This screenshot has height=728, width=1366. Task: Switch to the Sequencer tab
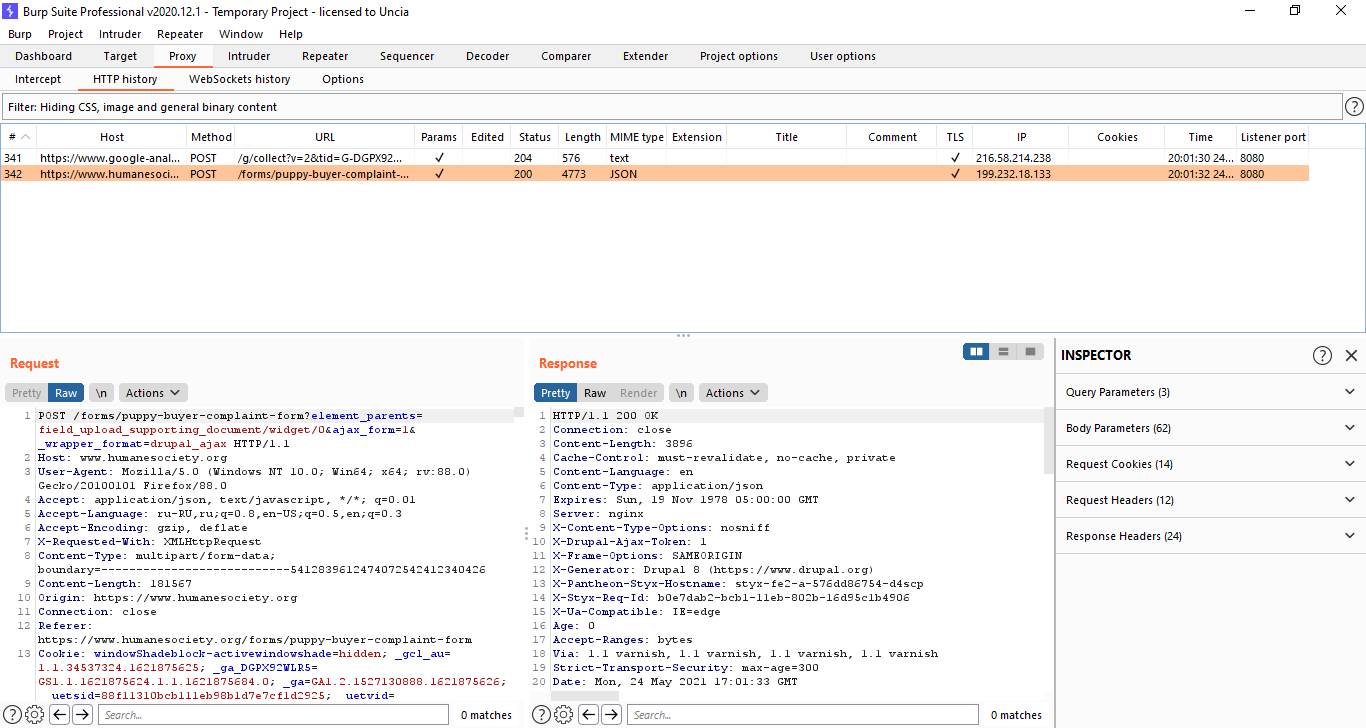pyautogui.click(x=407, y=56)
